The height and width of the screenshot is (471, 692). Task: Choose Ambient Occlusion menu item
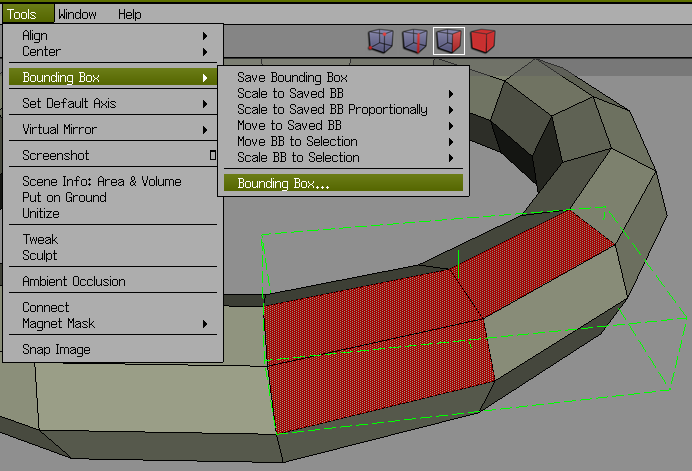click(113, 281)
